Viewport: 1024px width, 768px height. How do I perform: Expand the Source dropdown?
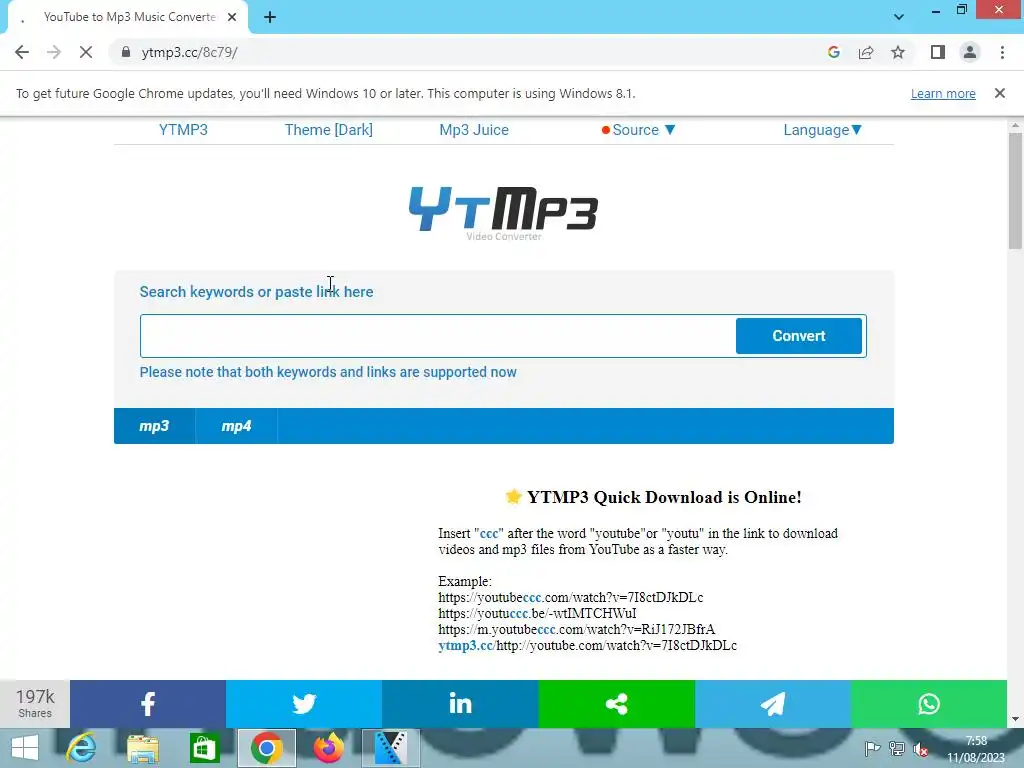point(639,130)
